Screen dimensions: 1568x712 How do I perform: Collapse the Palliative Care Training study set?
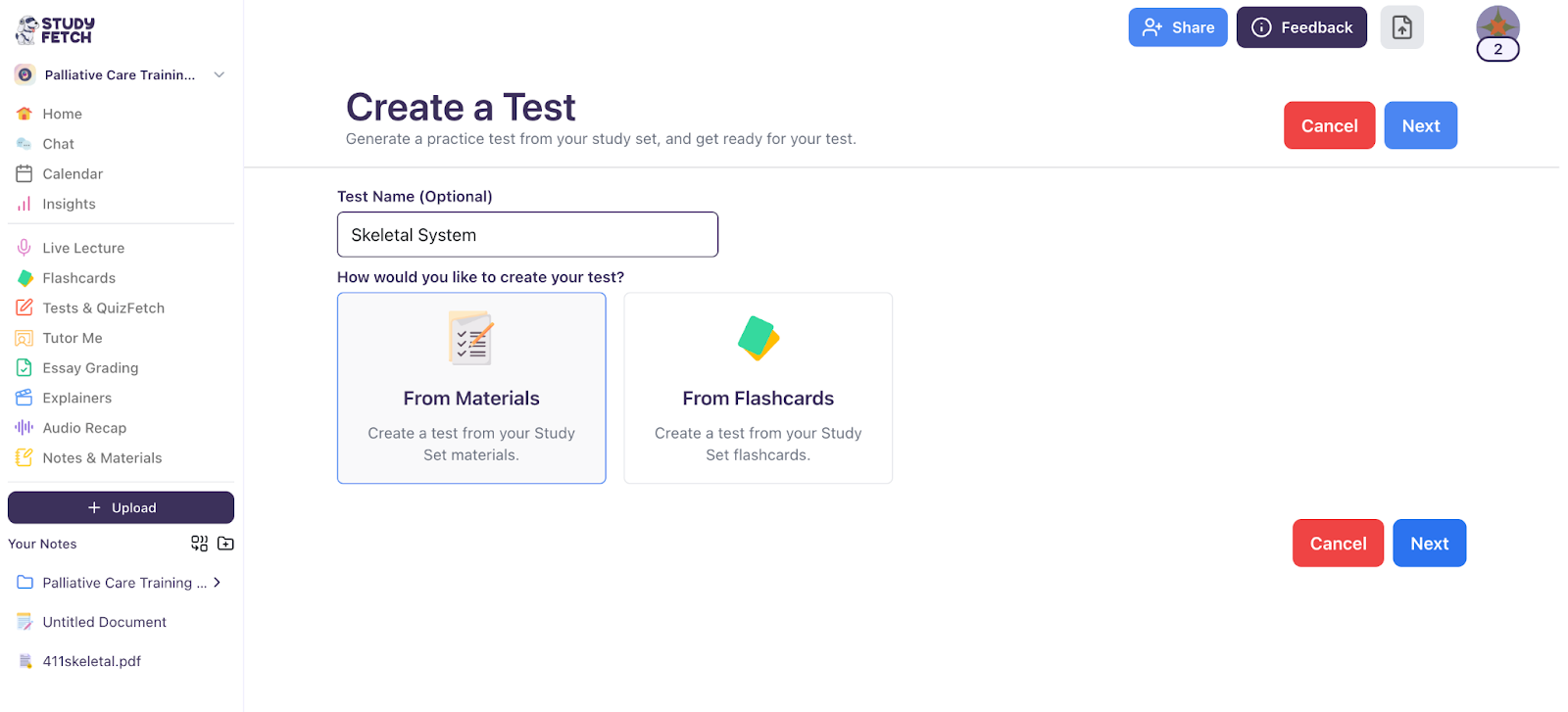tap(219, 74)
